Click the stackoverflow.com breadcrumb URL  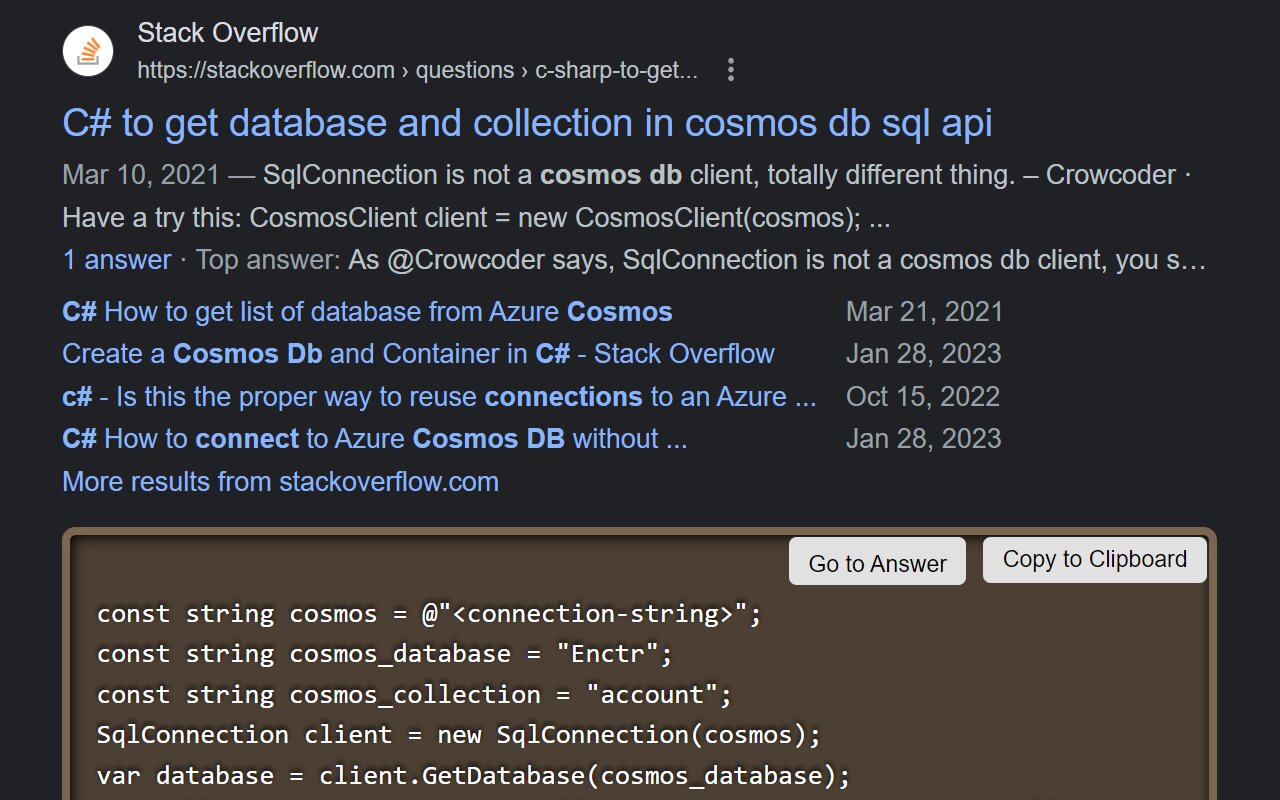click(417, 70)
